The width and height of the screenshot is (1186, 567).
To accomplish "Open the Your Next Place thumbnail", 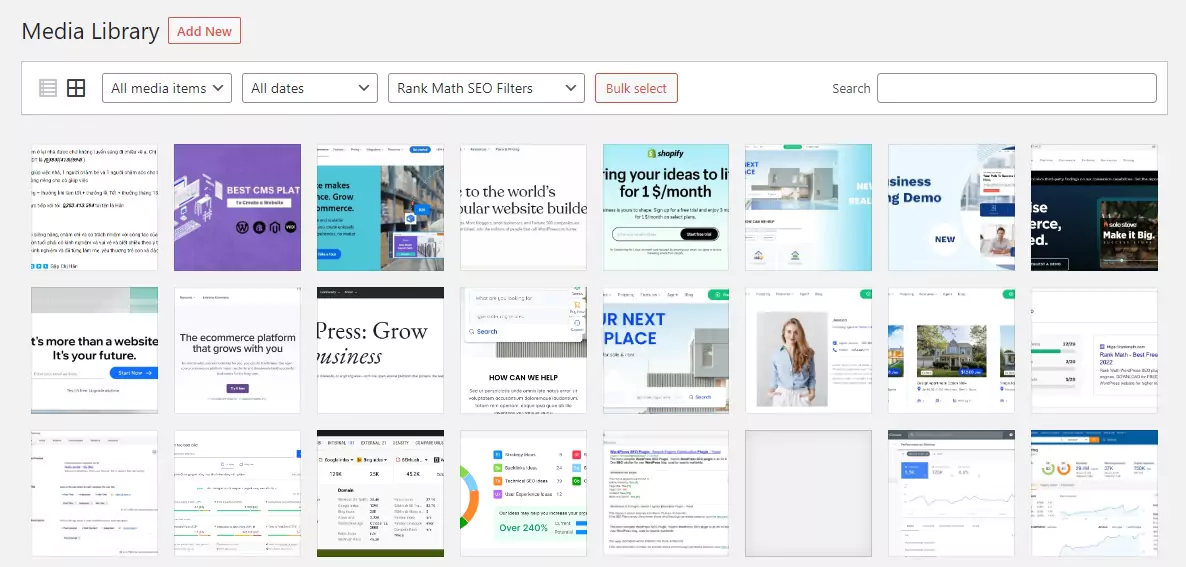I will coord(666,350).
